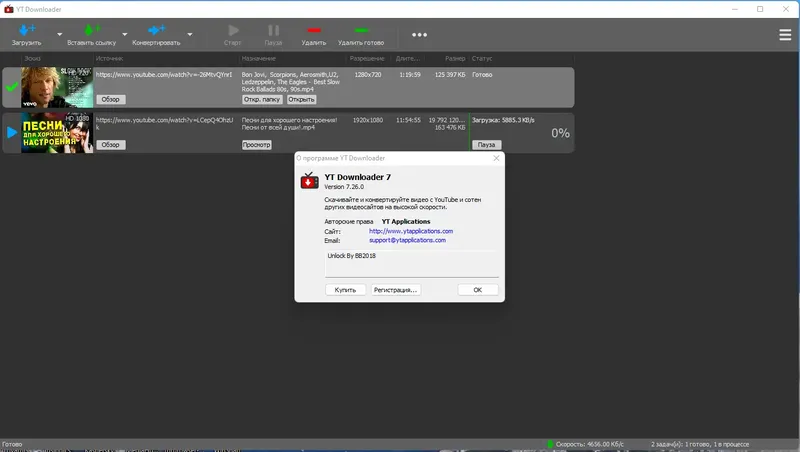Image resolution: width=800 pixels, height=452 pixels.
Task: Click the 0% progress indicator
Action: [x=560, y=133]
